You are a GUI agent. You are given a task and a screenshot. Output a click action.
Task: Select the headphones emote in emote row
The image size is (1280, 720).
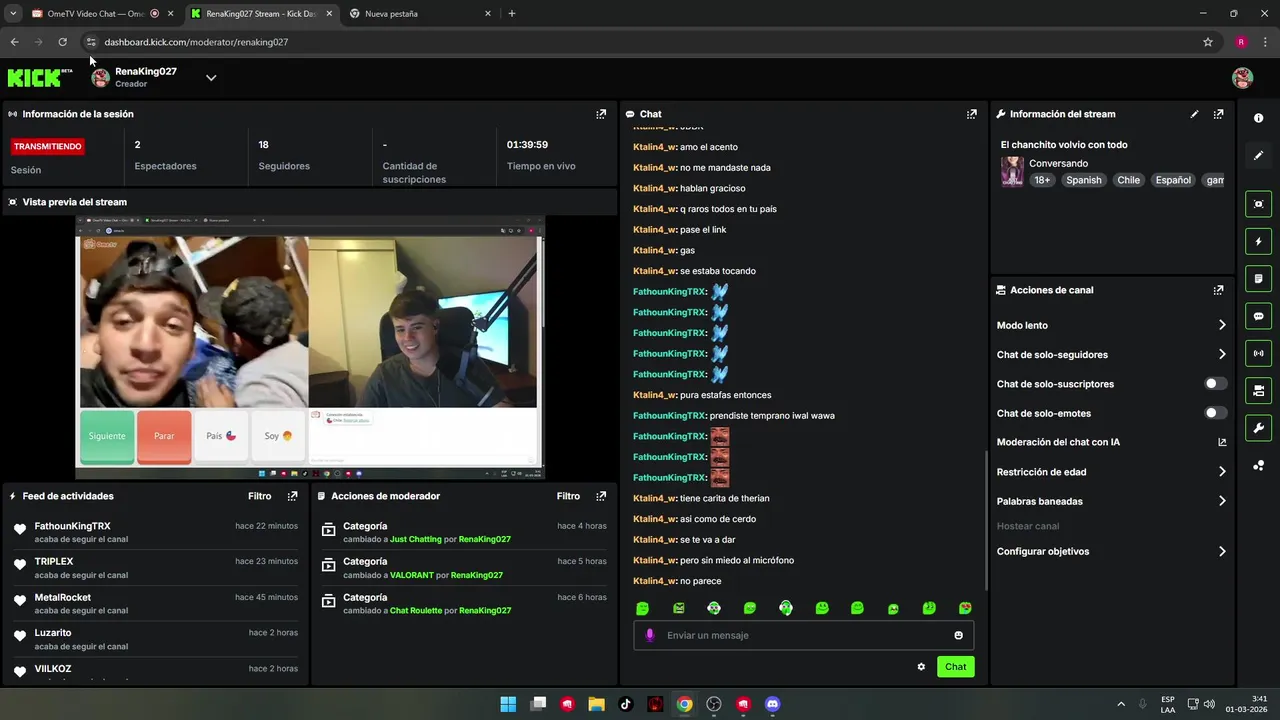[x=786, y=608]
